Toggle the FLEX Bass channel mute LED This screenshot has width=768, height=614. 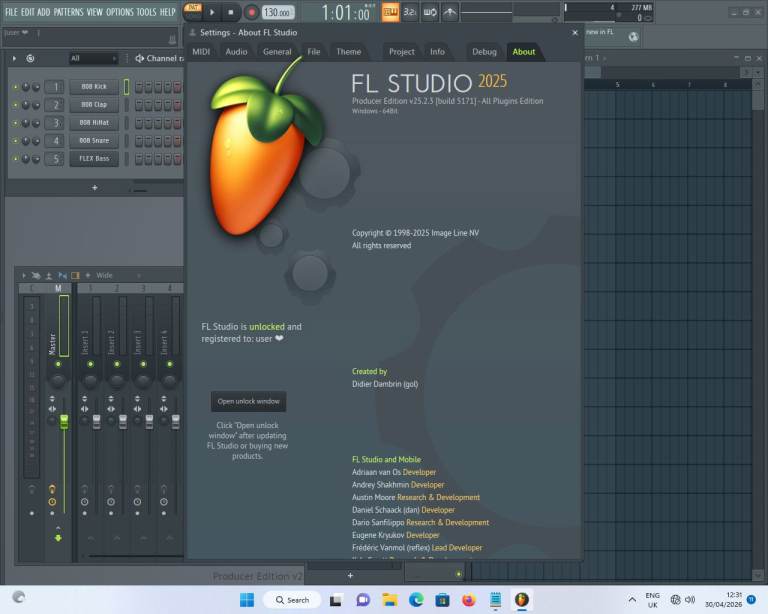15,159
